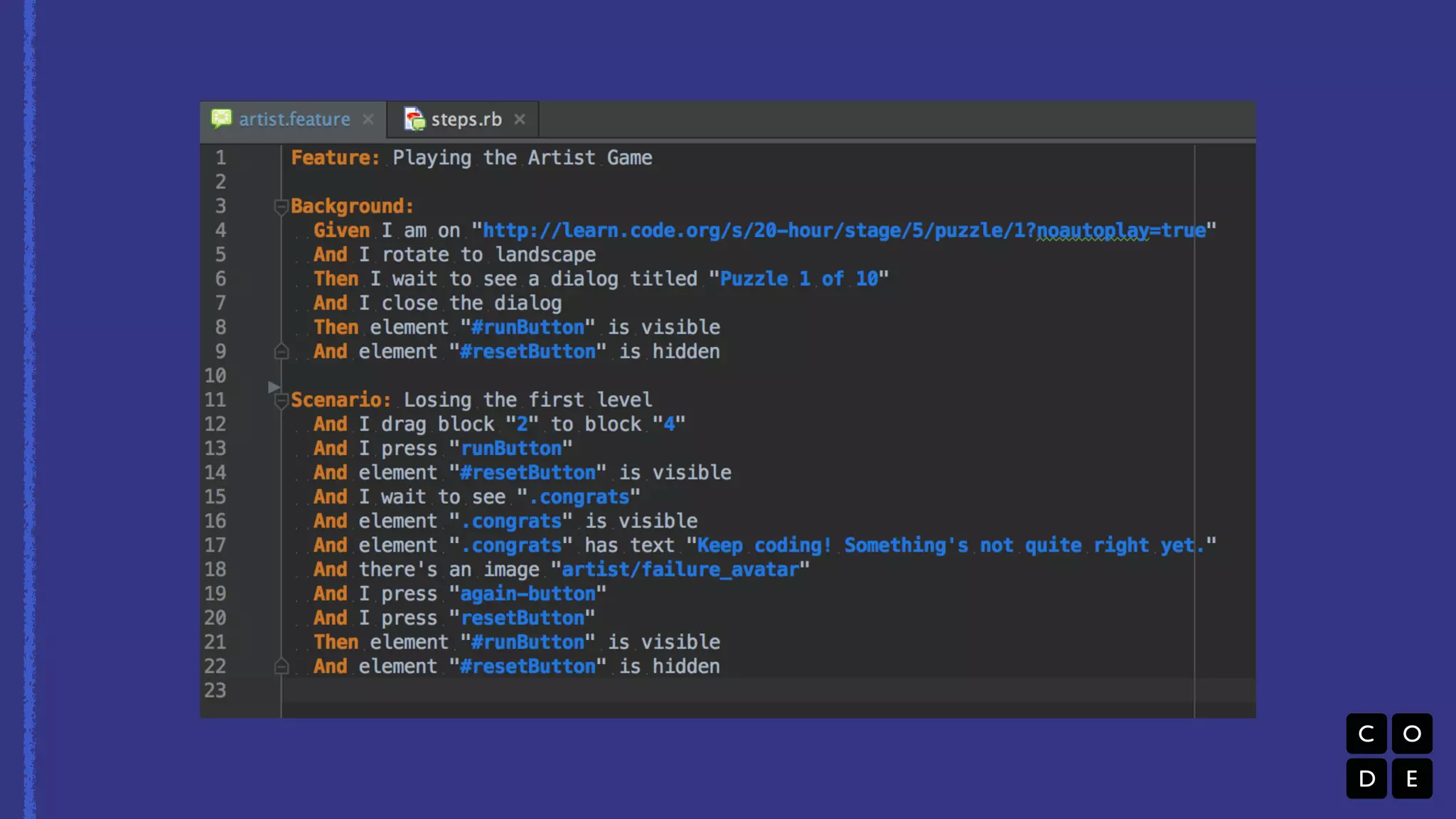Click the 'Background:' keyword
Viewport: 1456px width, 819px height.
(x=352, y=206)
